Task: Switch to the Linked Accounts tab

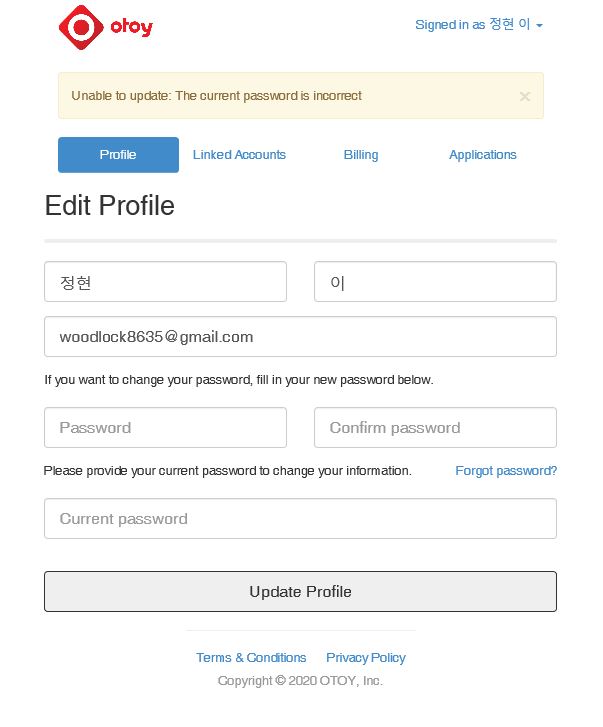Action: point(239,155)
